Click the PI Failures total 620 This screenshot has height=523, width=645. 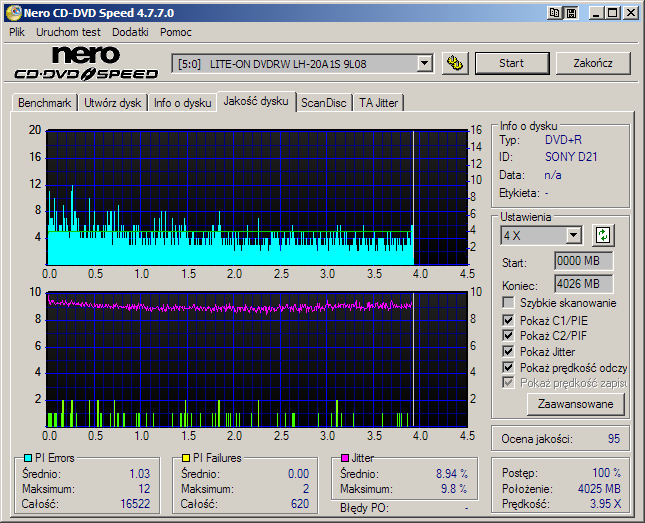[x=299, y=504]
